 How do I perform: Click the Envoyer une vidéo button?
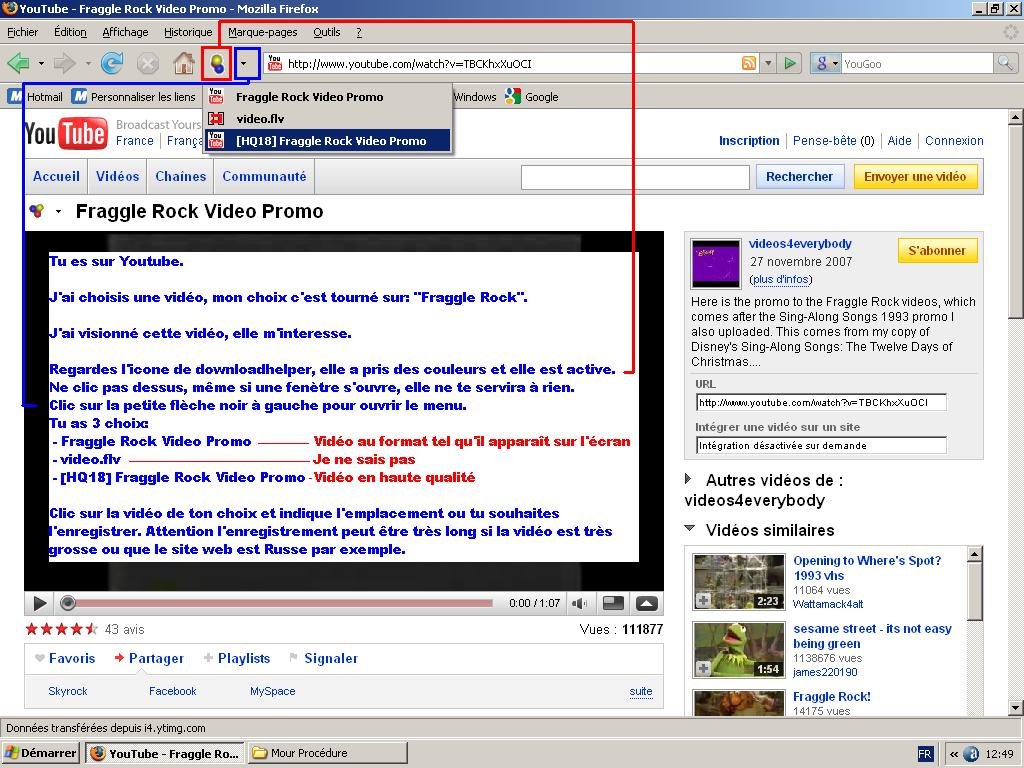[914, 177]
